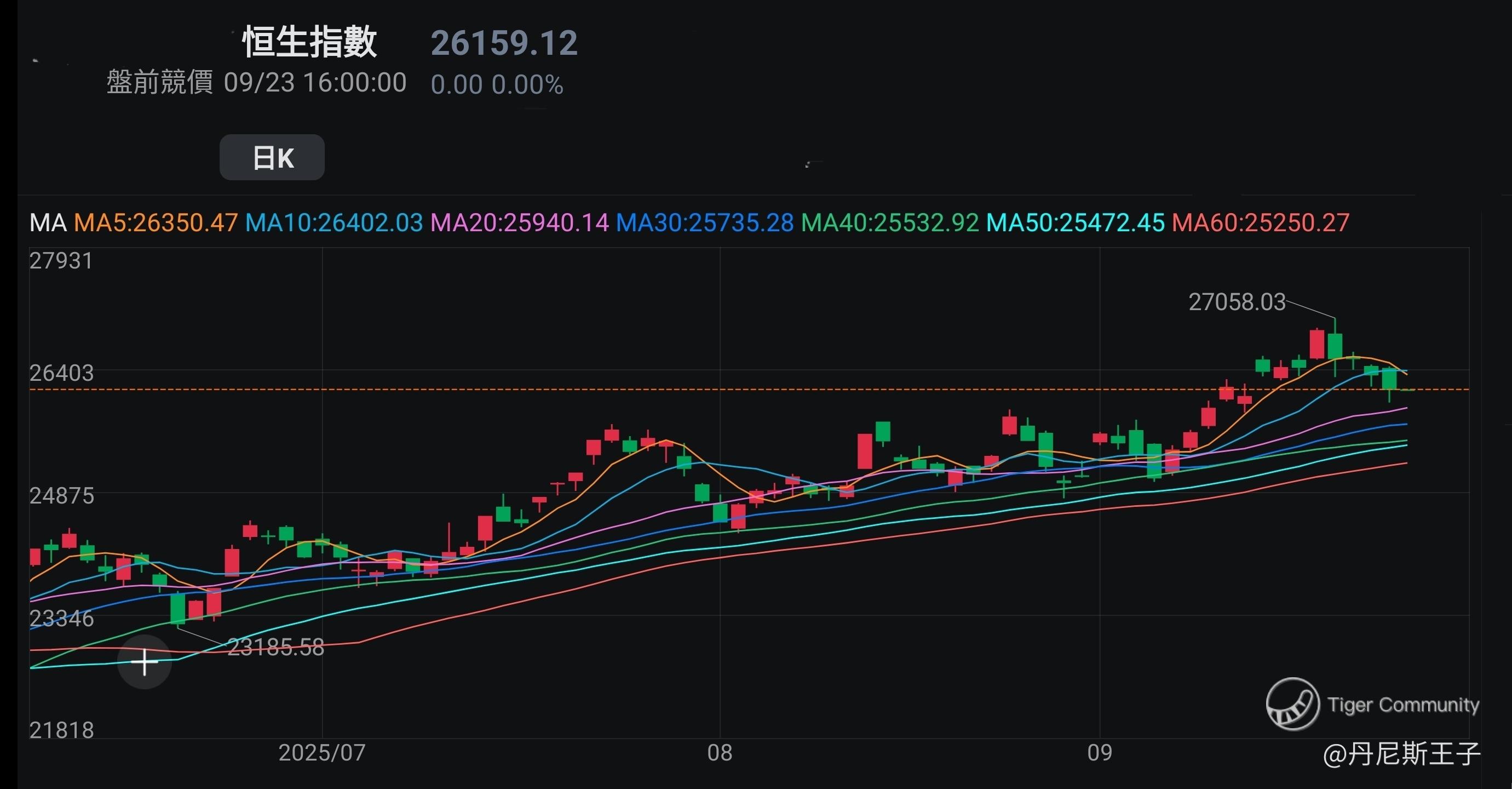Click the 27058.03 high price marker
Viewport: 1512px width, 789px height.
[x=1237, y=302]
